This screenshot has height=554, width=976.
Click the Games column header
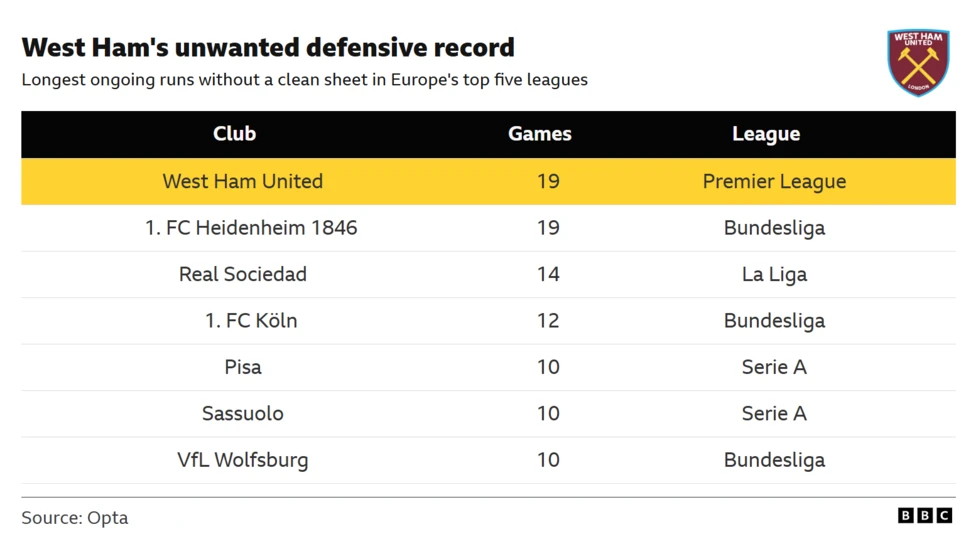click(x=540, y=134)
